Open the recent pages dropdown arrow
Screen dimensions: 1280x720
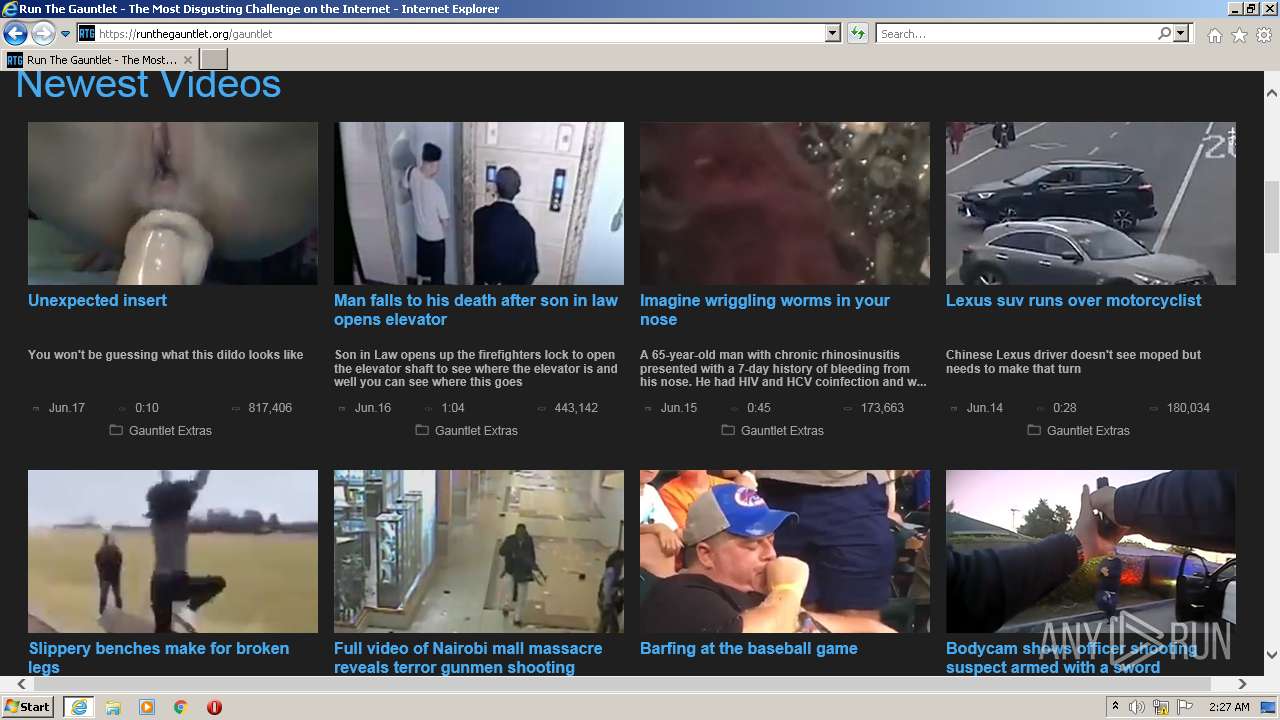point(65,34)
